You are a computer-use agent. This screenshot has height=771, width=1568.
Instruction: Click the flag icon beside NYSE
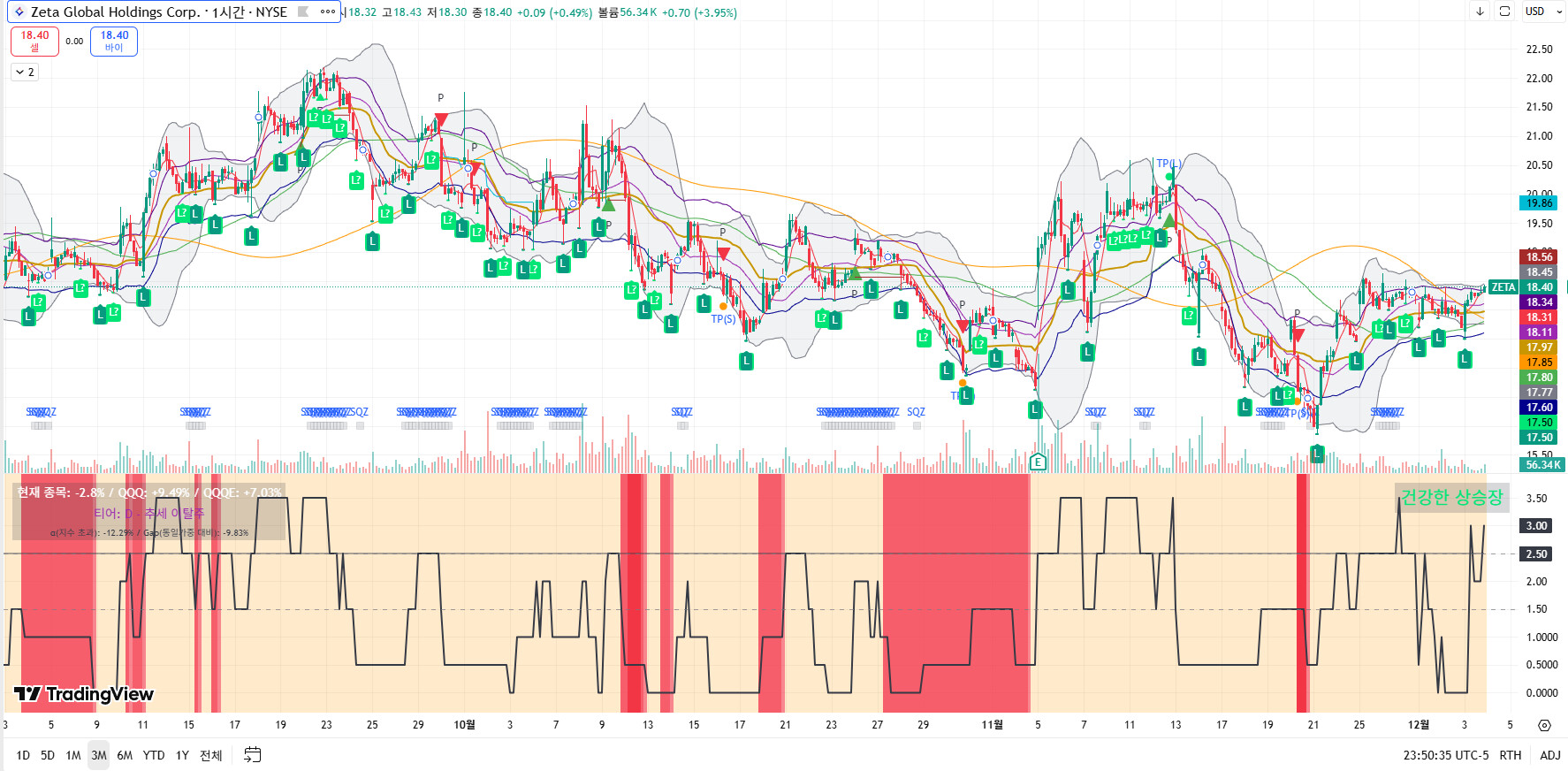[x=303, y=12]
